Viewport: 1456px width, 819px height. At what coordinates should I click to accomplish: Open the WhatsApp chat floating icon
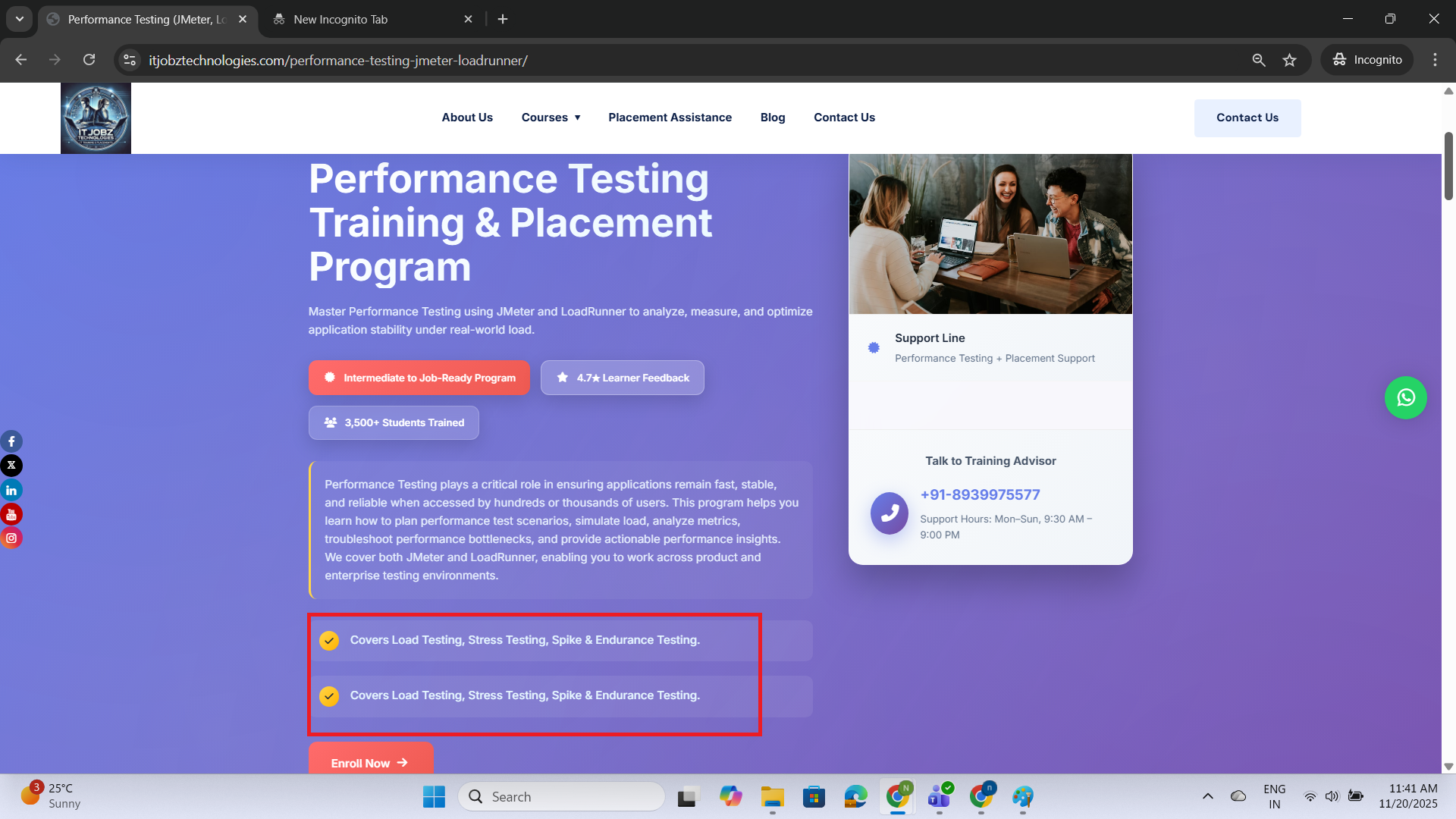[1405, 397]
